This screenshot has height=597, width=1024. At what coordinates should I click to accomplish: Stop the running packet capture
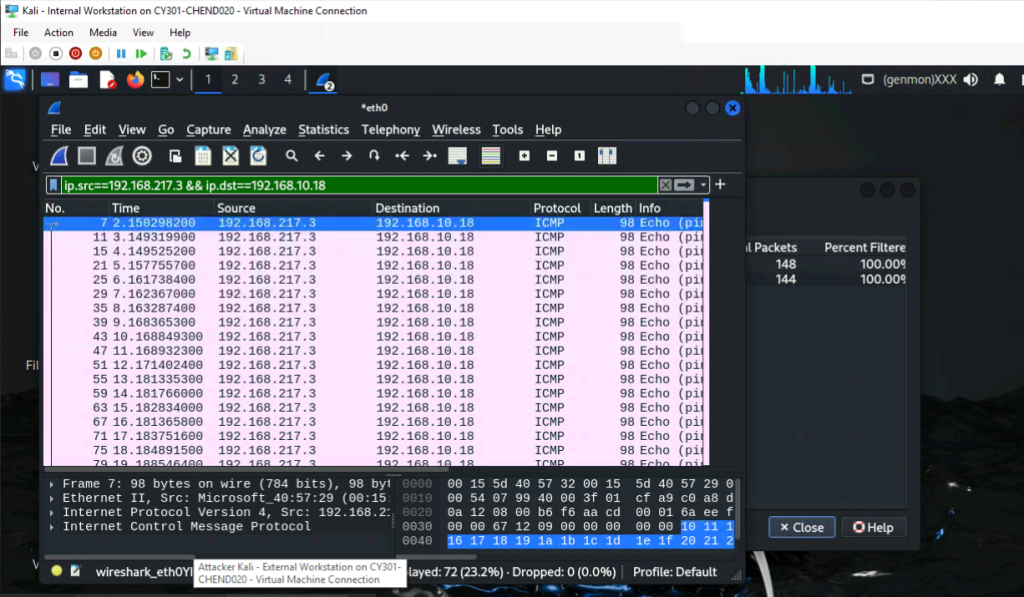click(x=87, y=156)
